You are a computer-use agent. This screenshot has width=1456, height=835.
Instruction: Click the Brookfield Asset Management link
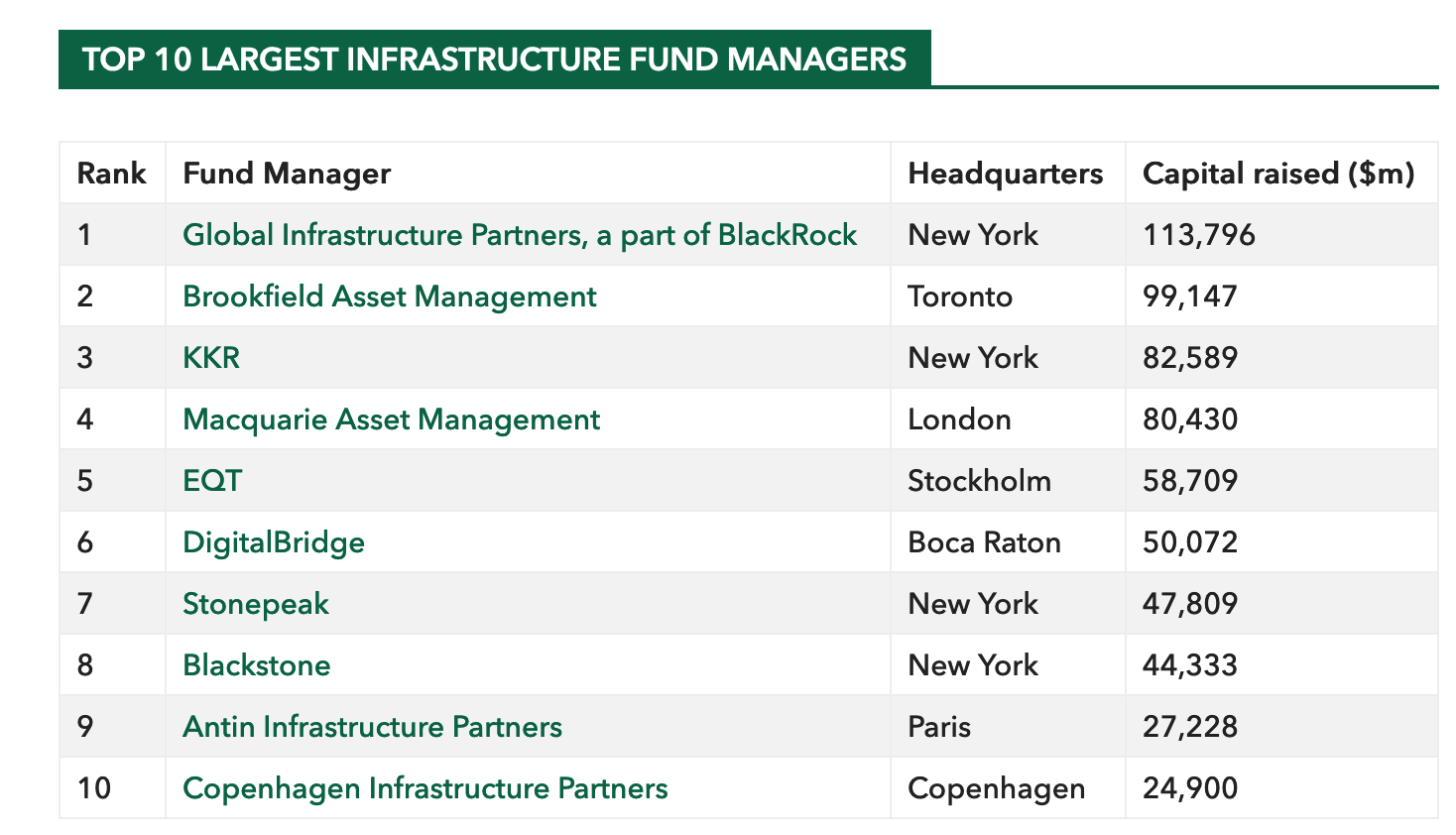pyautogui.click(x=390, y=297)
